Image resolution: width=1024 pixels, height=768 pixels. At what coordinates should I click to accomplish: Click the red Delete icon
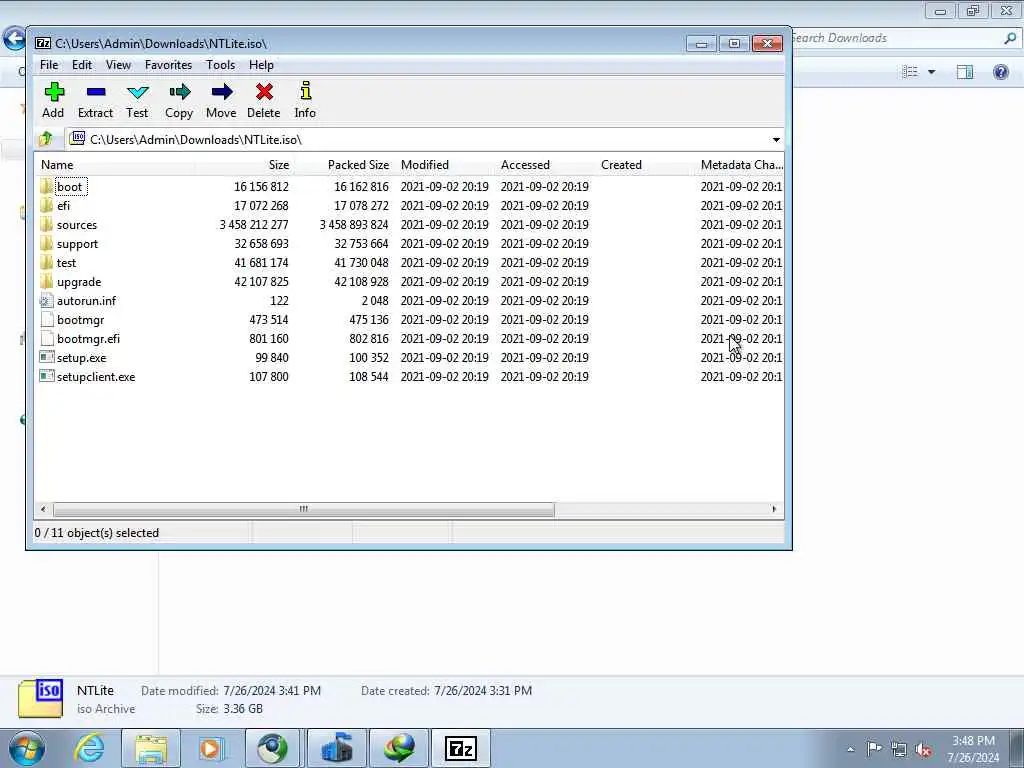point(264,92)
